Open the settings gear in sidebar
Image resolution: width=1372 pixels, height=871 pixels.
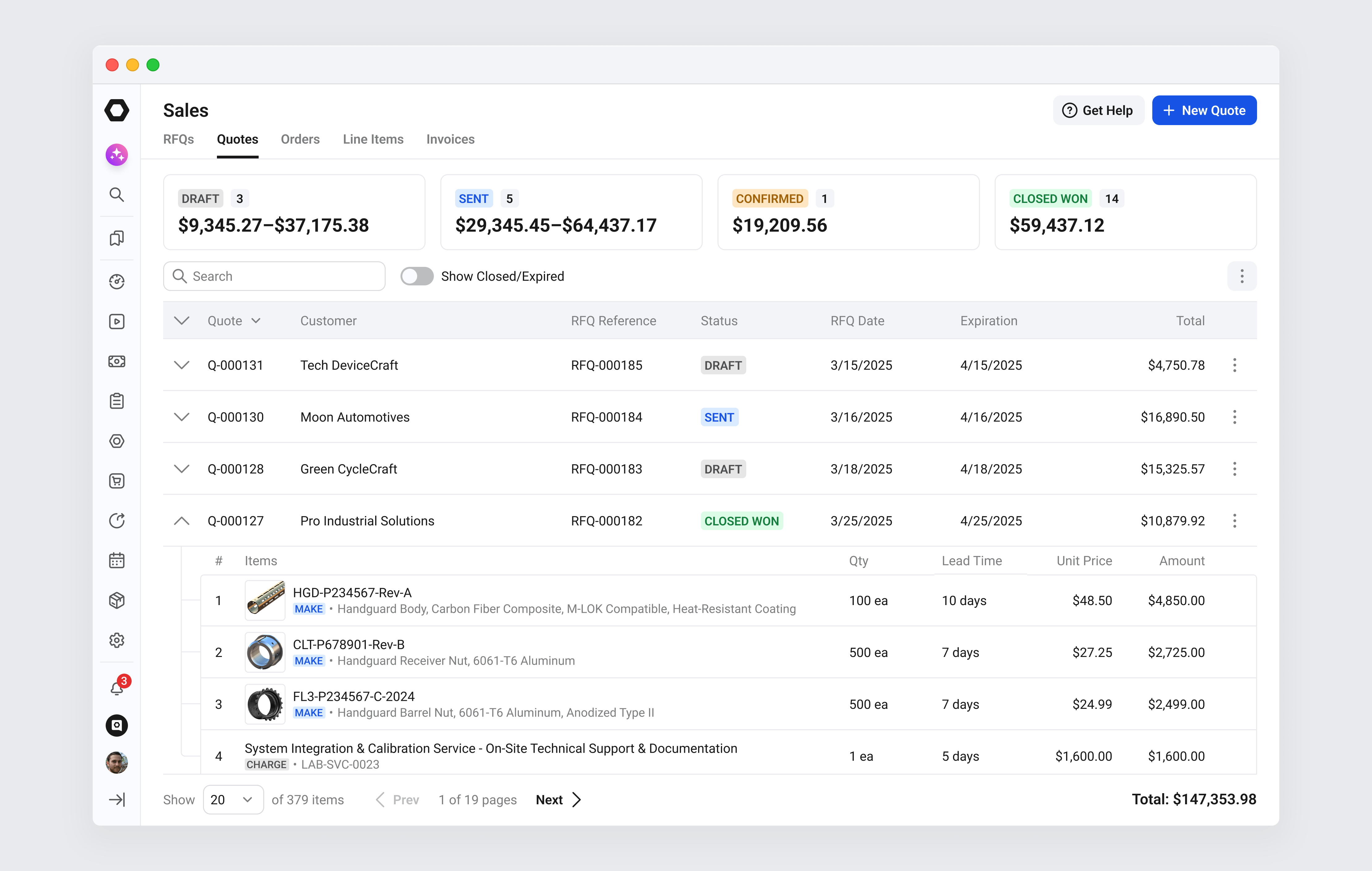coord(117,640)
